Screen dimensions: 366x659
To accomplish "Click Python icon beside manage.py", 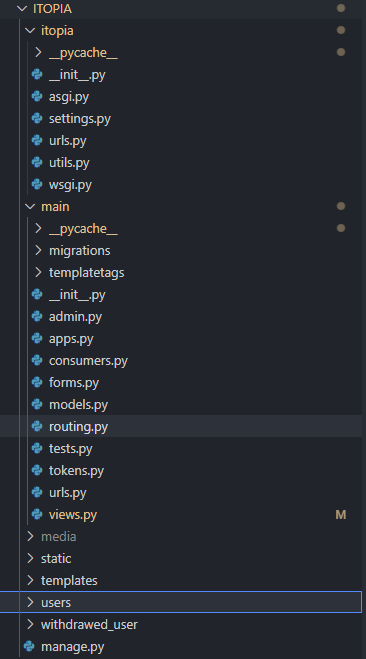I will (29, 646).
